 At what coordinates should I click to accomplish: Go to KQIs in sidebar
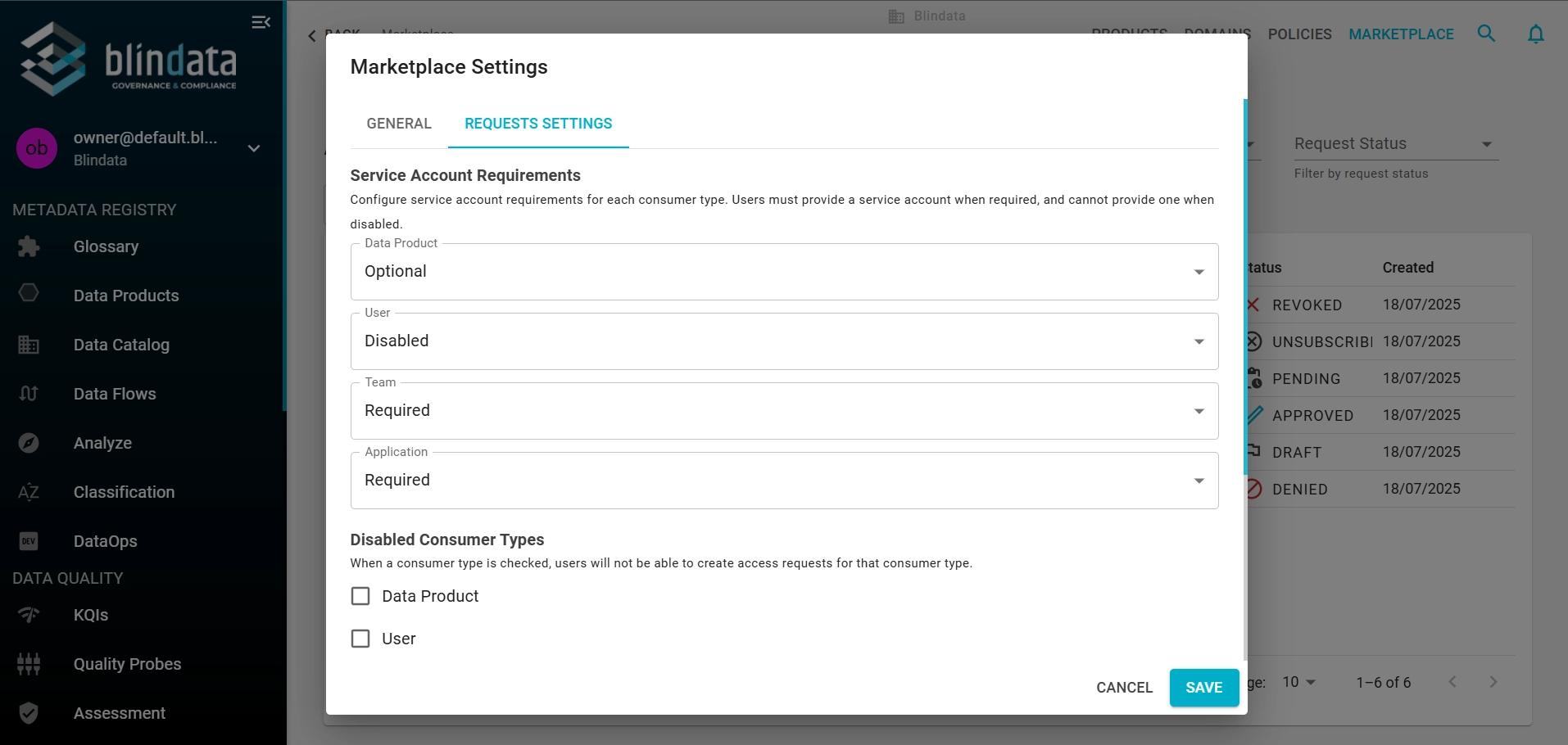click(91, 615)
